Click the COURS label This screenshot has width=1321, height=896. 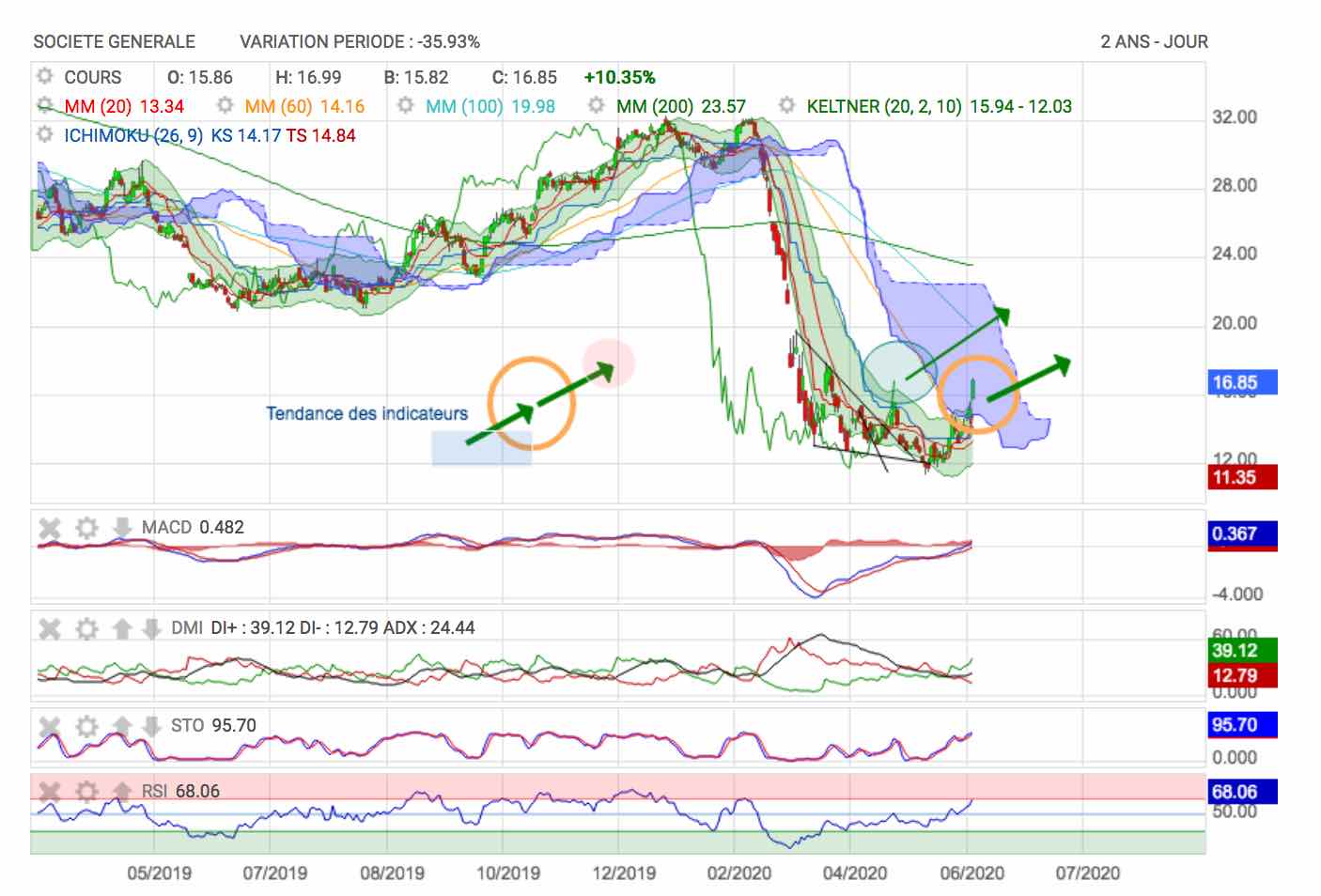[x=92, y=77]
